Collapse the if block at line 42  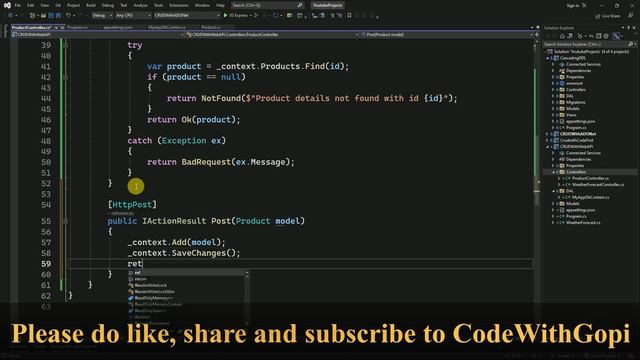pos(66,77)
